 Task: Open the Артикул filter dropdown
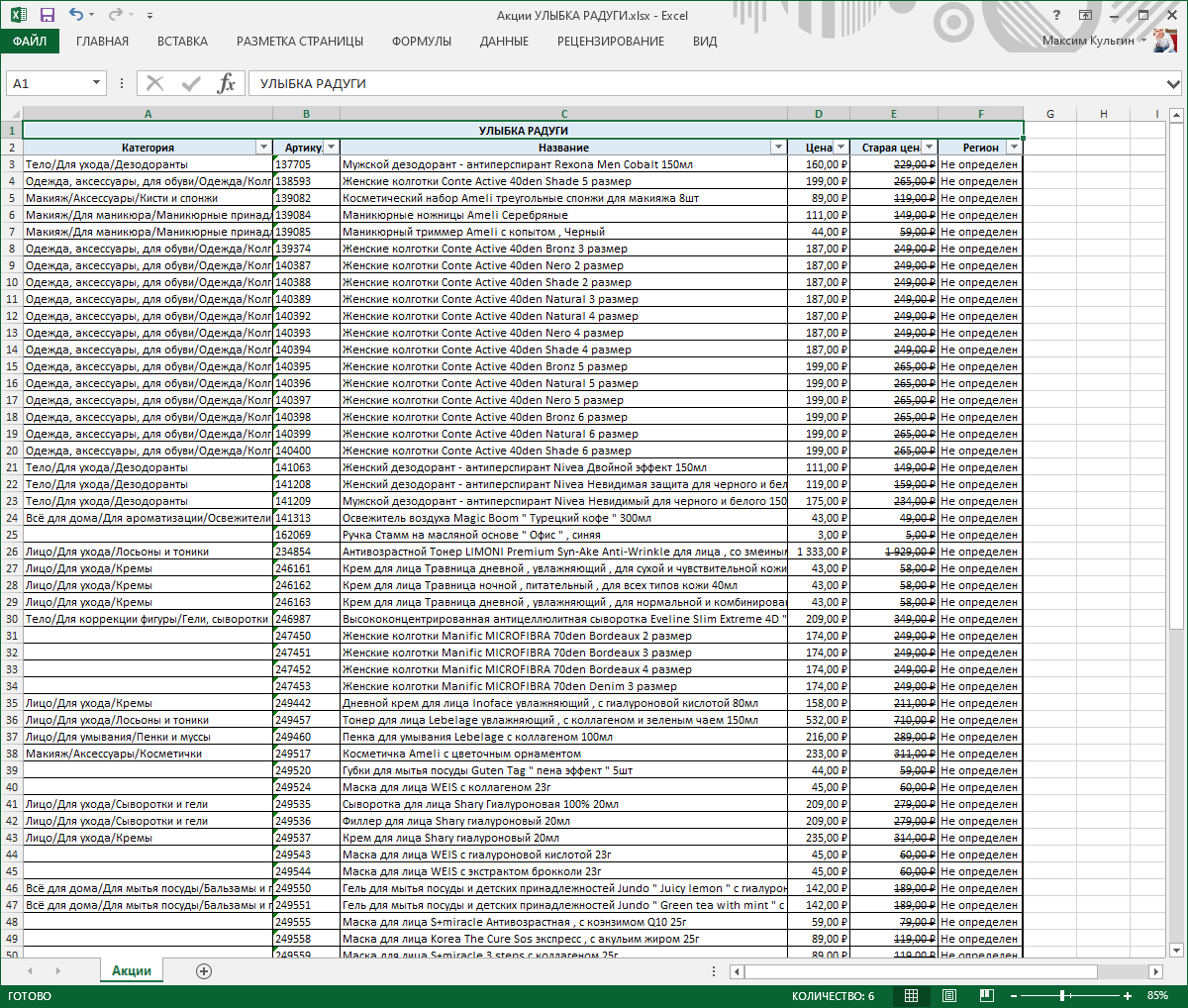point(331,148)
